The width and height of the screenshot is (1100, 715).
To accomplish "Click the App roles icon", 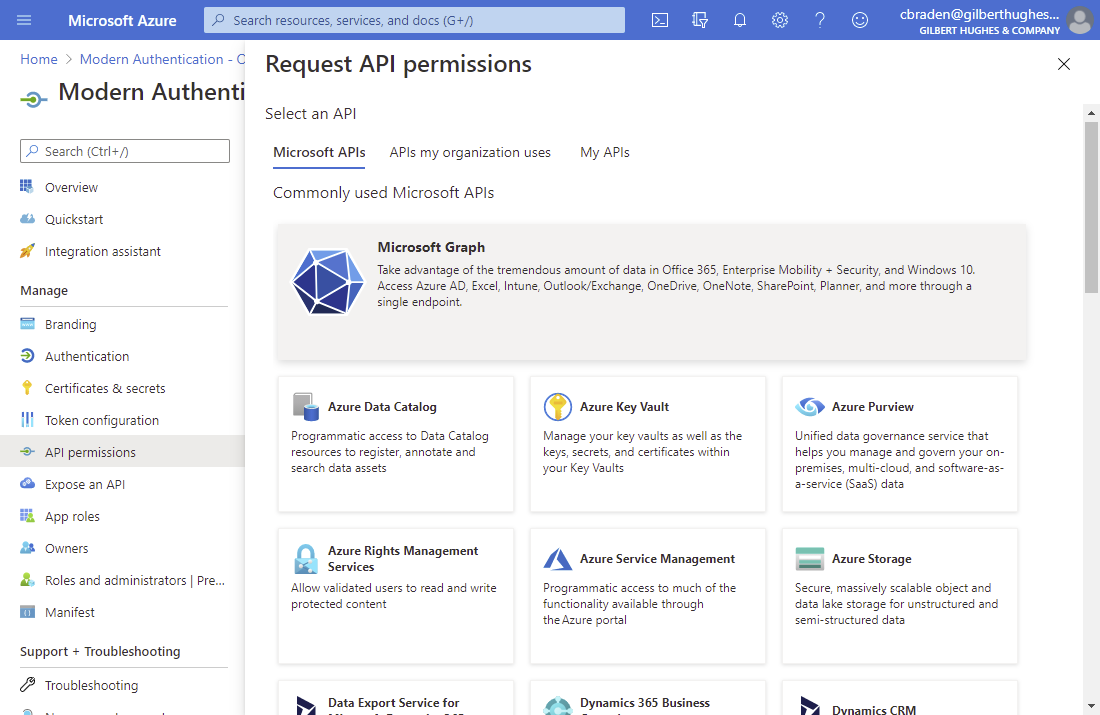I will click(27, 516).
